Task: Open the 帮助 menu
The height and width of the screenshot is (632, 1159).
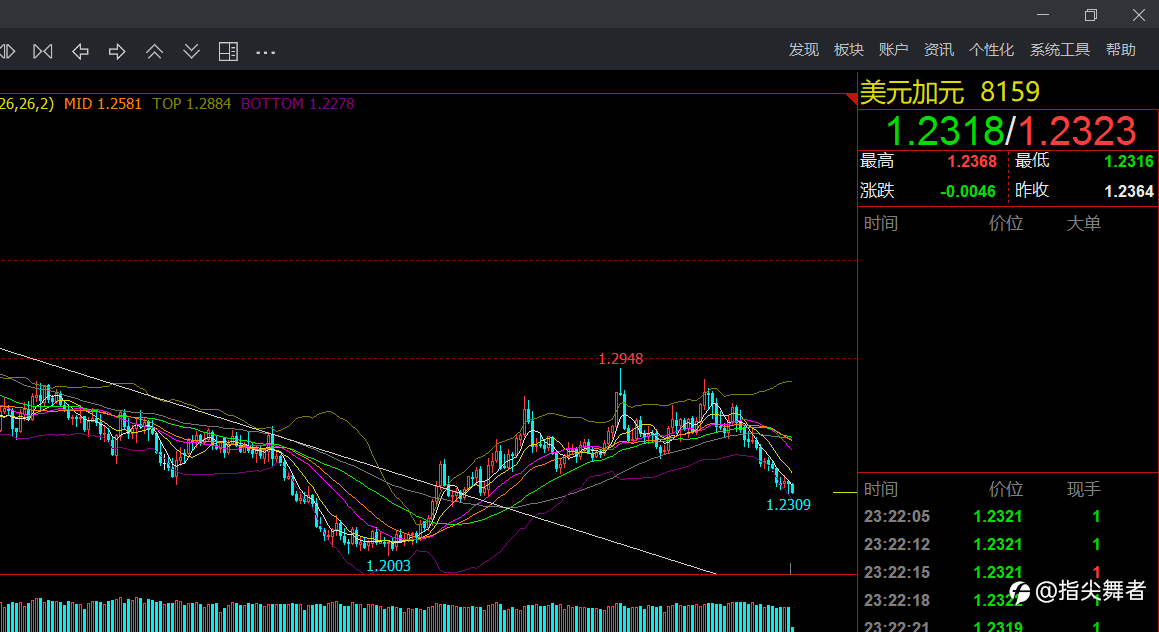Action: pyautogui.click(x=1121, y=50)
